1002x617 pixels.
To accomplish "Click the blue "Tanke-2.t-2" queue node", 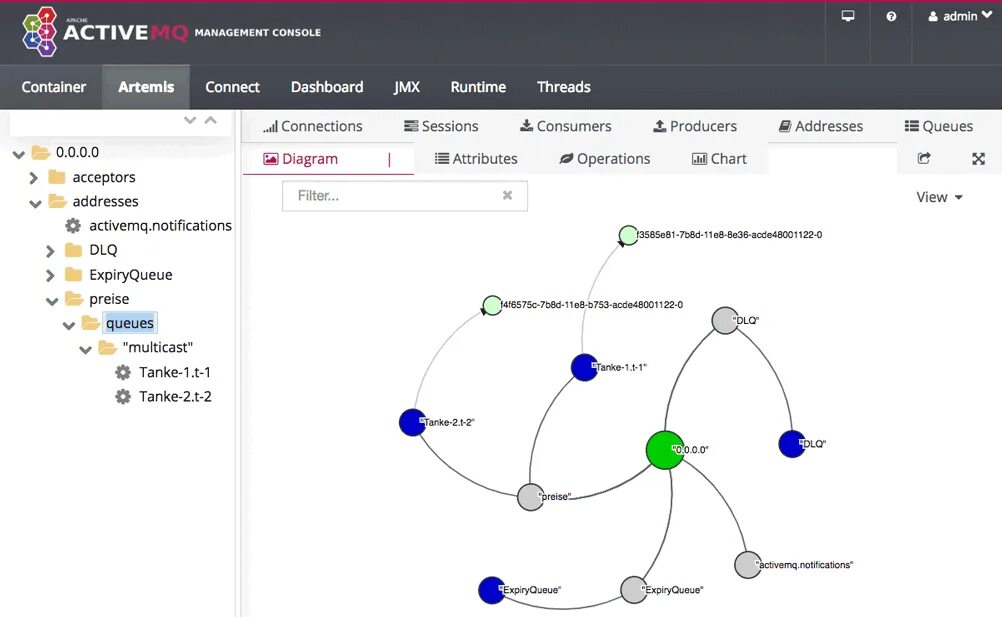I will (412, 422).
